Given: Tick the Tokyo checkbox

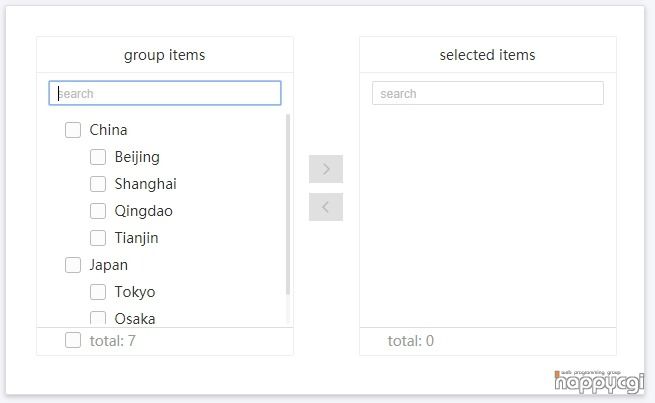Looking at the screenshot, I should (98, 292).
